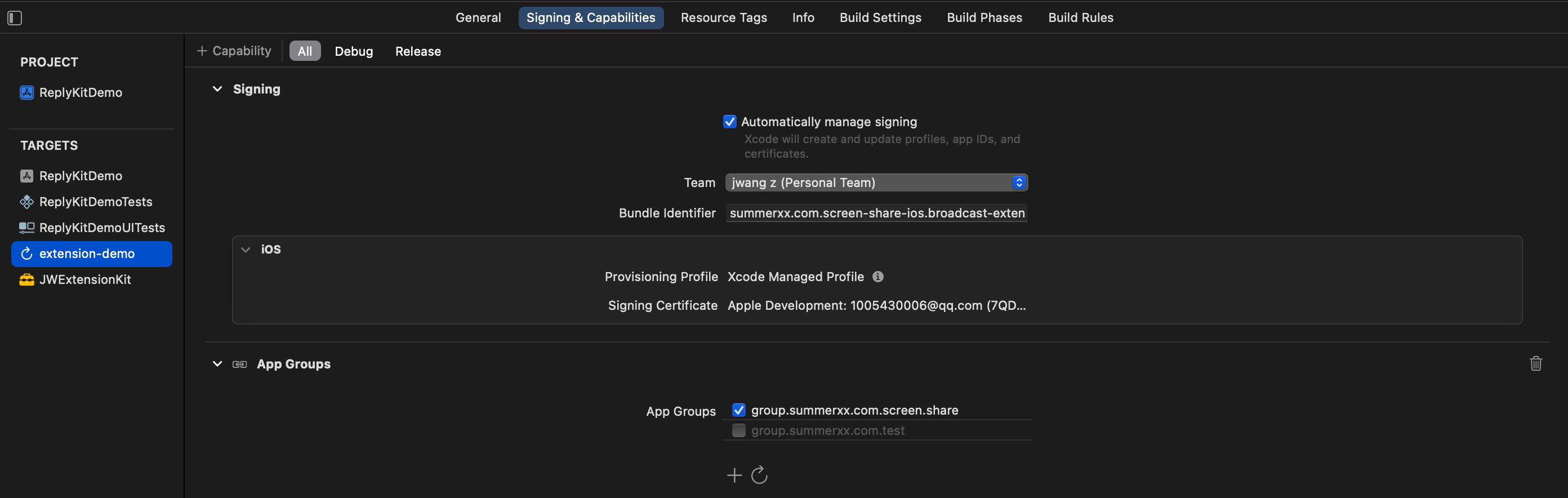The height and width of the screenshot is (498, 1568).
Task: Collapse the iOS signing subsection
Action: click(x=246, y=249)
